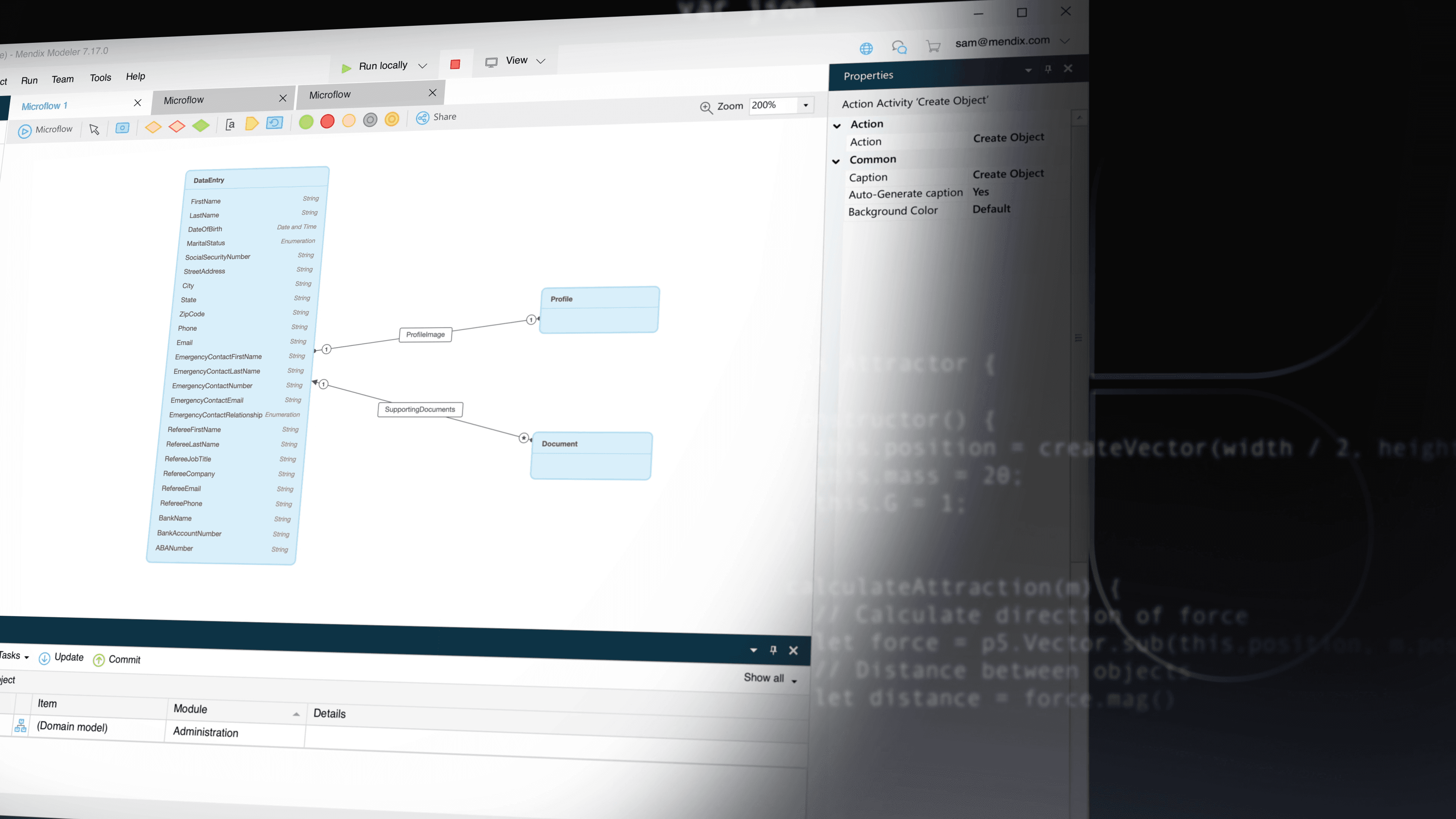Click the green start event circle
Image resolution: width=1456 pixels, height=819 pixels.
306,121
